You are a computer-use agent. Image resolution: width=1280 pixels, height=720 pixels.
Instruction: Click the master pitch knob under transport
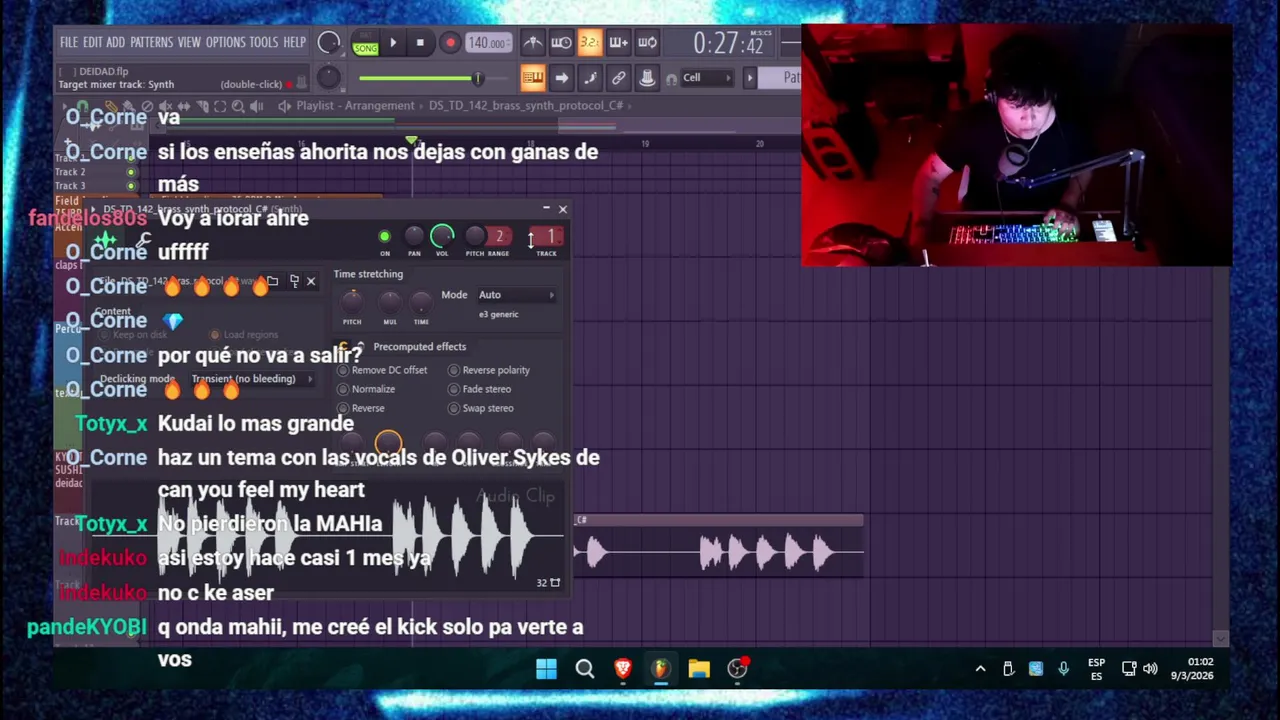(x=328, y=78)
